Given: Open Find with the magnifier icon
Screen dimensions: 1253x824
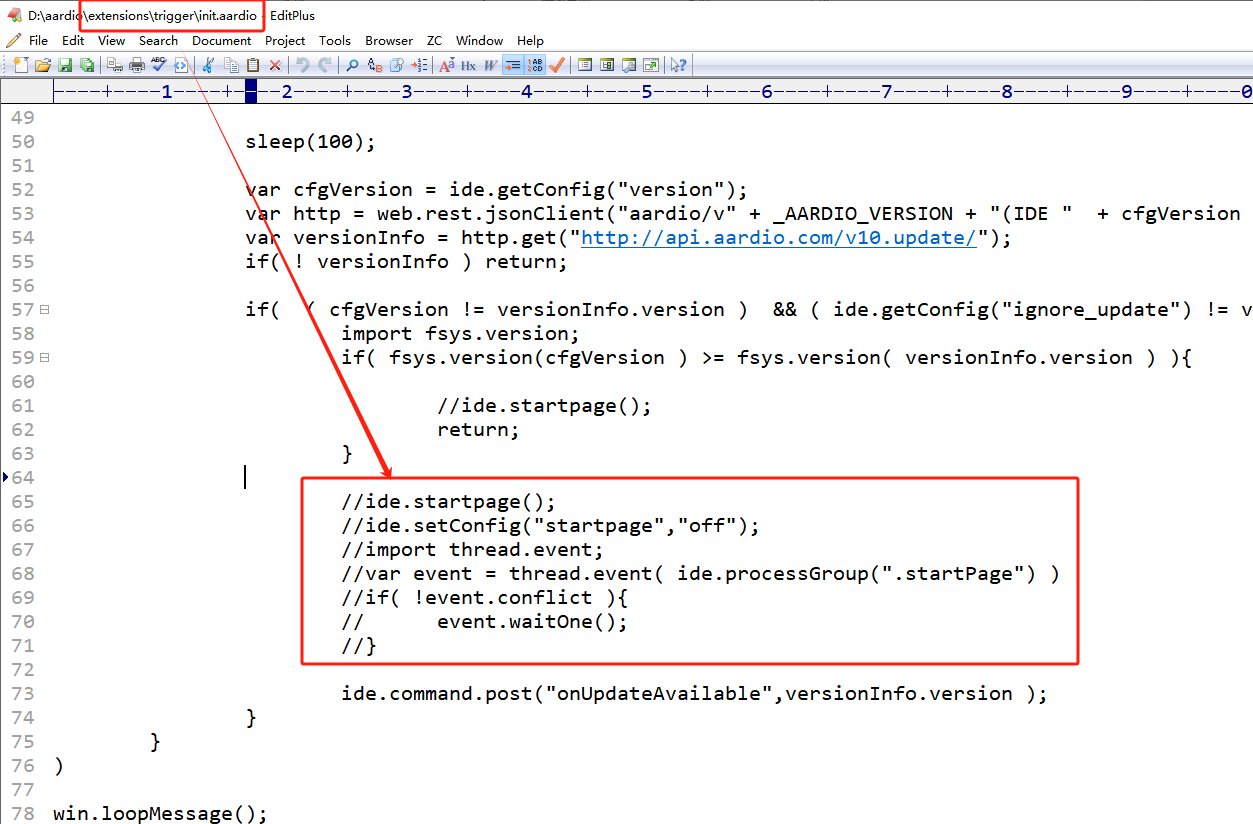Looking at the screenshot, I should click(x=352, y=65).
